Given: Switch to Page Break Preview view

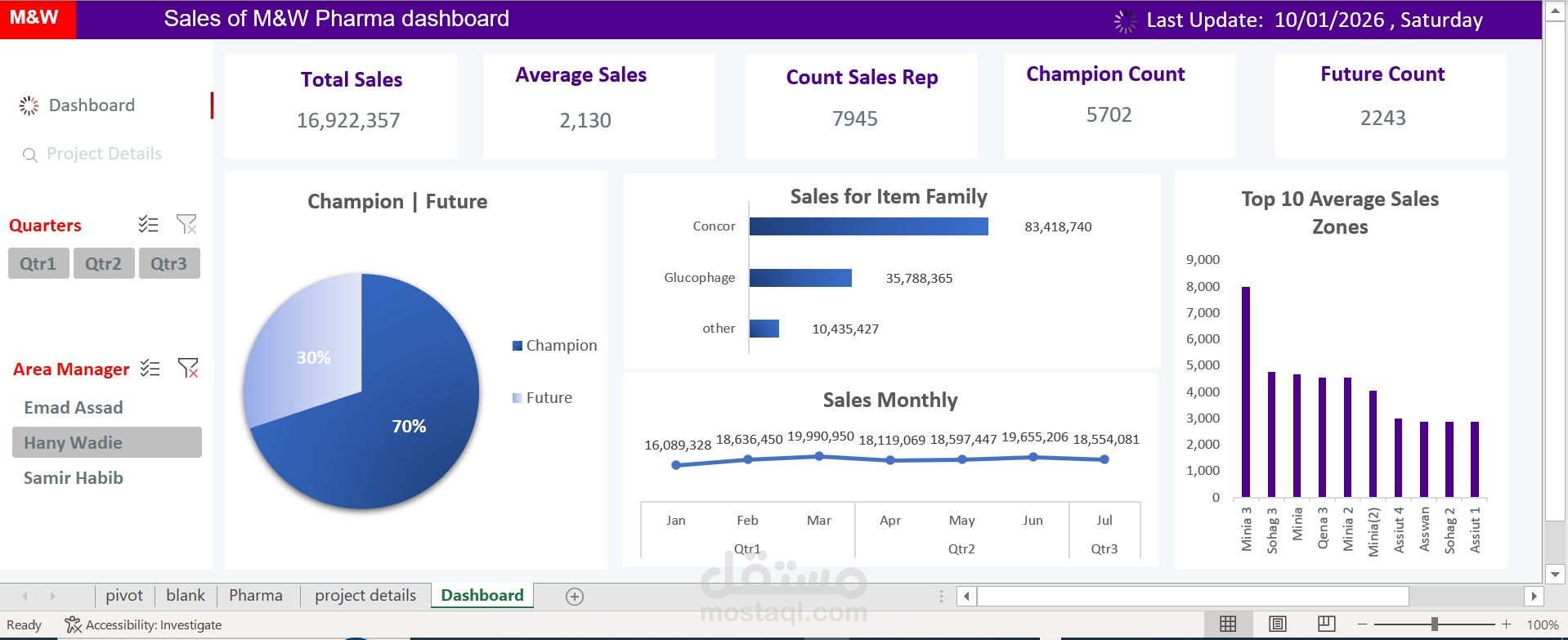Looking at the screenshot, I should click(1327, 624).
